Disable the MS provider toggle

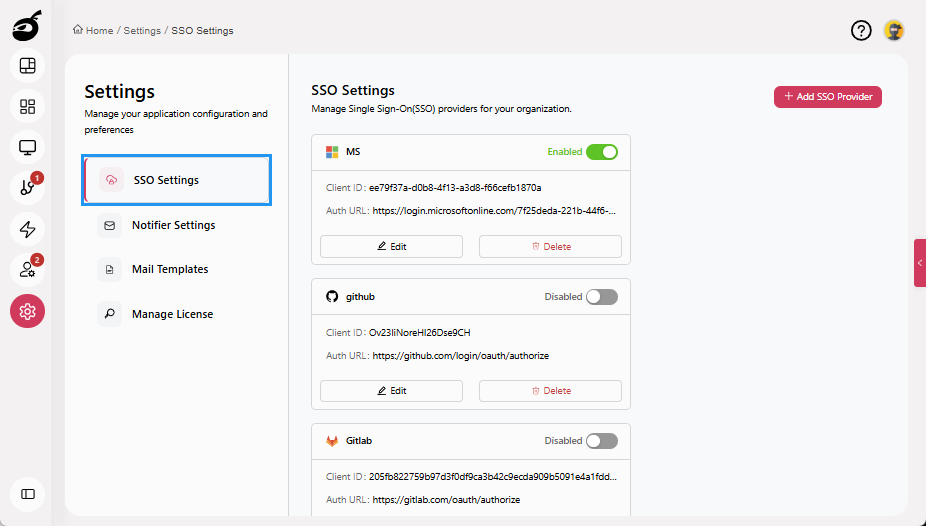click(x=602, y=152)
